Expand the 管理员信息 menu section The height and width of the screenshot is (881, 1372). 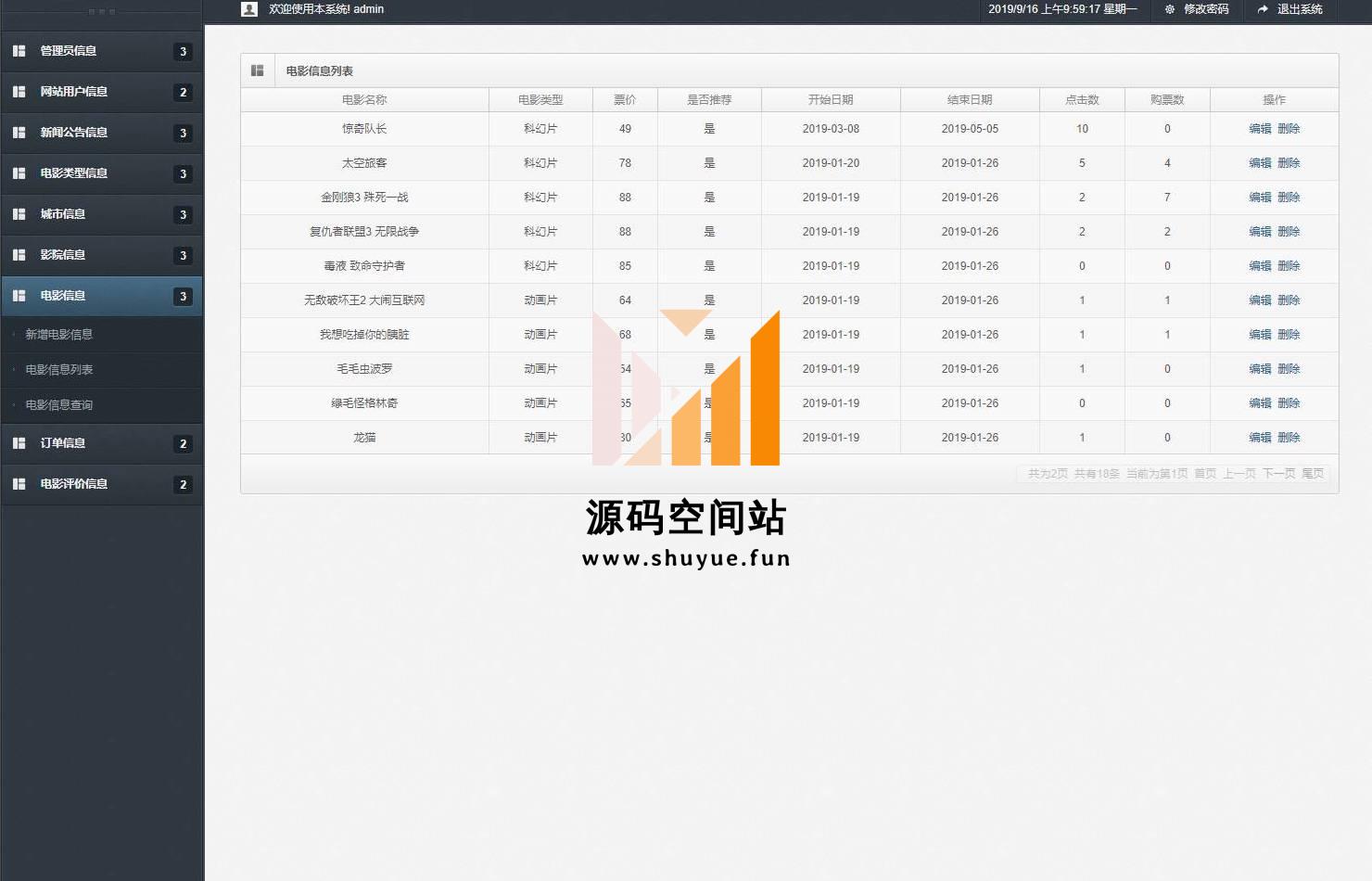[x=102, y=51]
